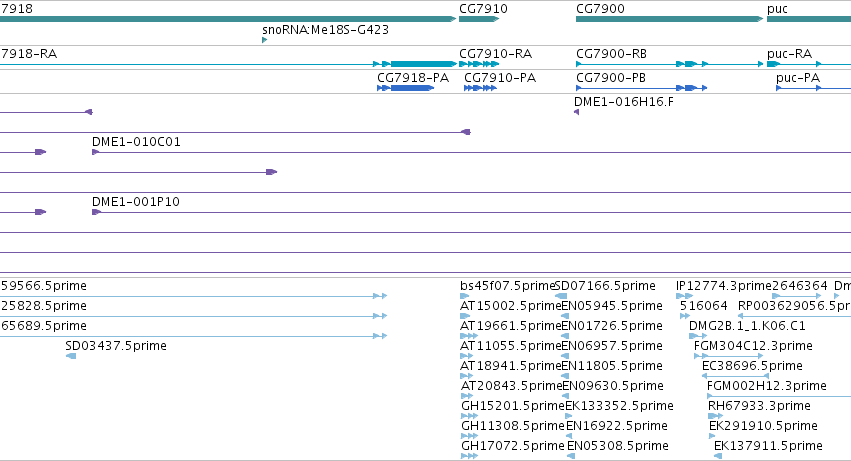The height and width of the screenshot is (461, 851).
Task: Click the EN11805.5prime EST label
Action: coord(612,366)
